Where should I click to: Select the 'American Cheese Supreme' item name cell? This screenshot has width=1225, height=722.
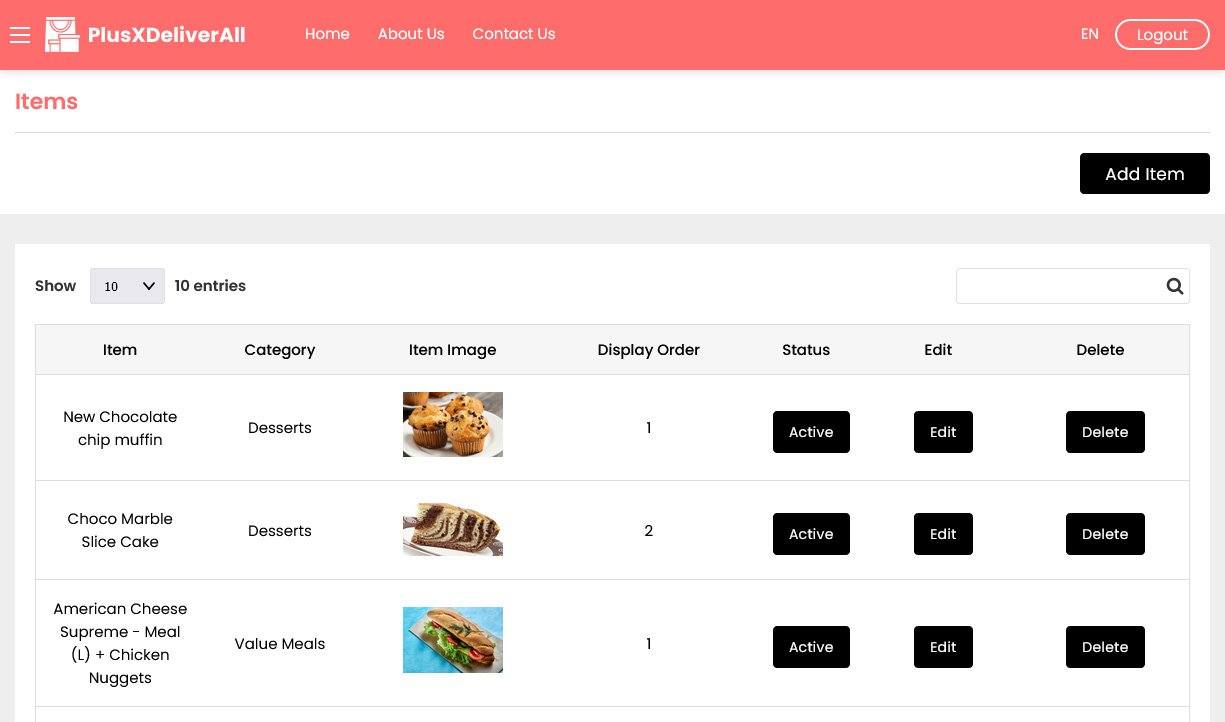pyautogui.click(x=120, y=643)
